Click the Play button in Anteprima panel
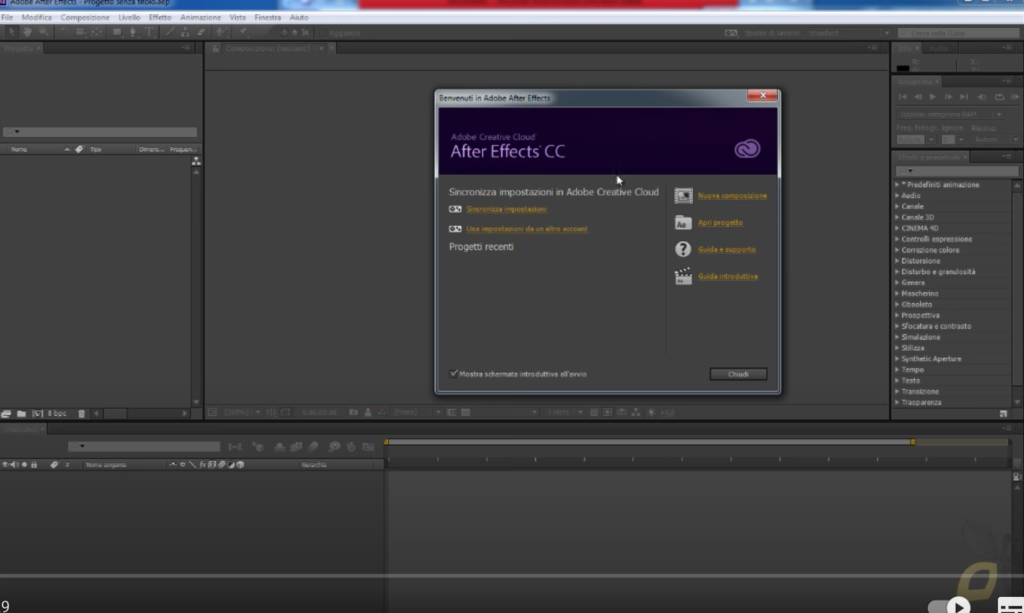This screenshot has height=613, width=1024. [x=933, y=97]
